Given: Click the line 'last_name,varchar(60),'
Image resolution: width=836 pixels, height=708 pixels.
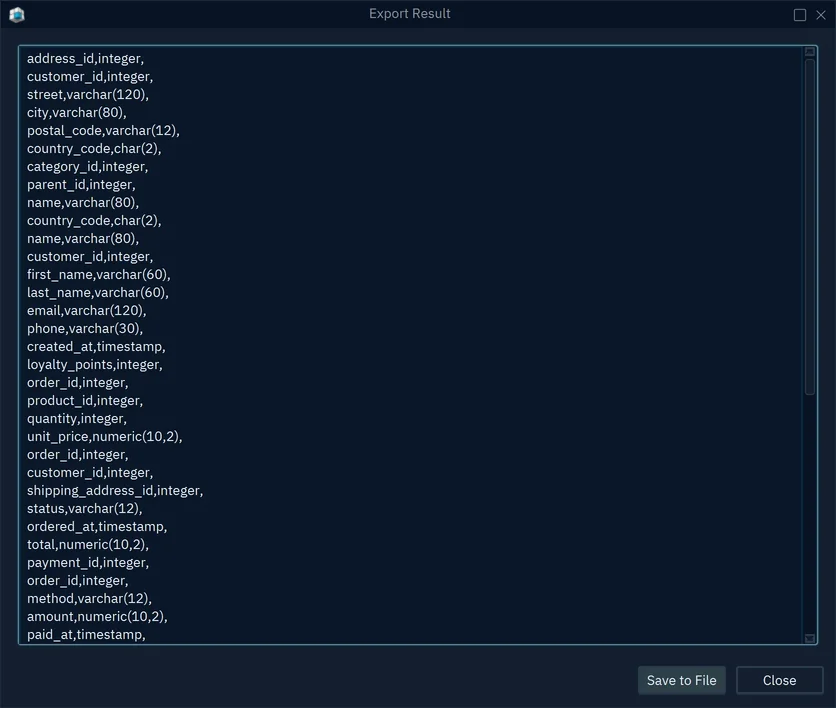Looking at the screenshot, I should click(x=98, y=293).
